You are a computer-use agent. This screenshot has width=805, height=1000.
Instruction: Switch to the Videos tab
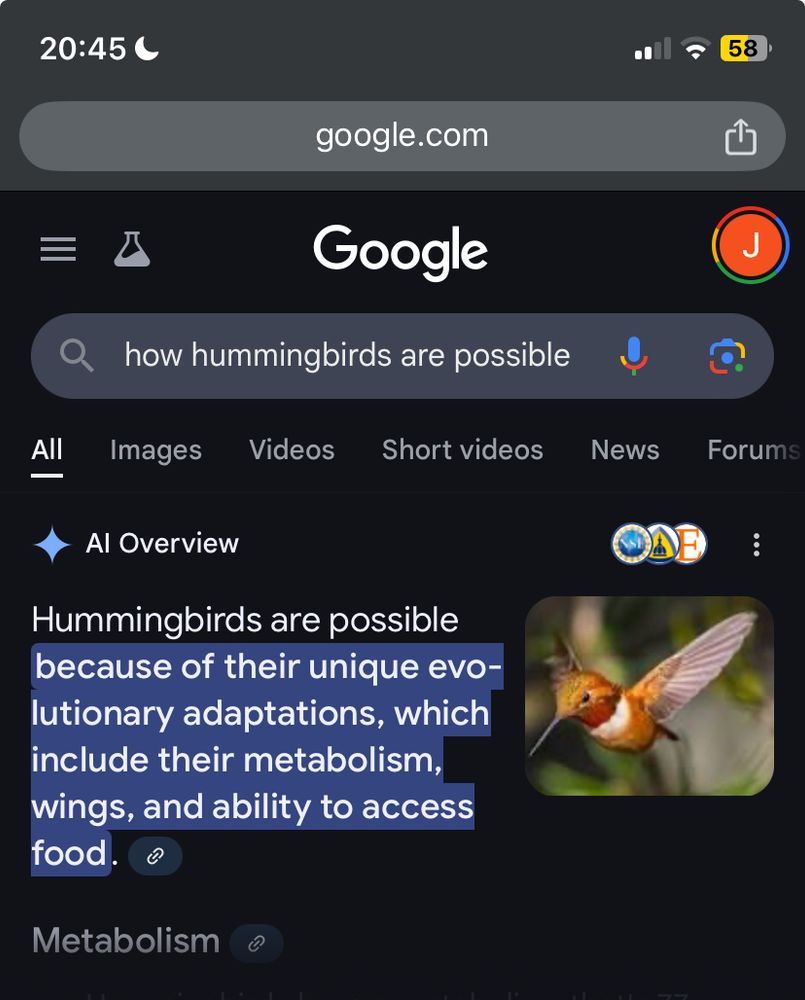[292, 450]
